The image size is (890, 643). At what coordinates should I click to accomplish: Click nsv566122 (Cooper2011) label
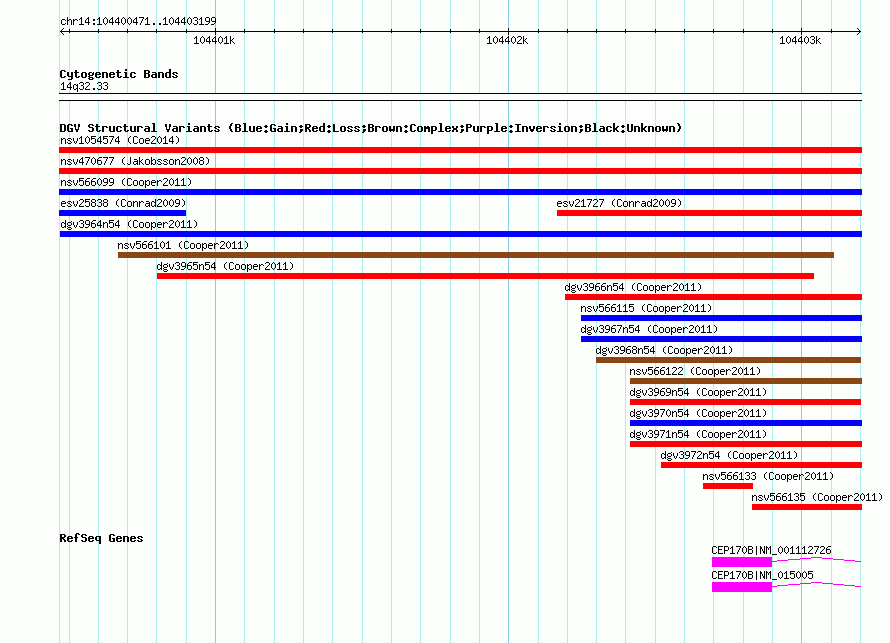click(695, 371)
